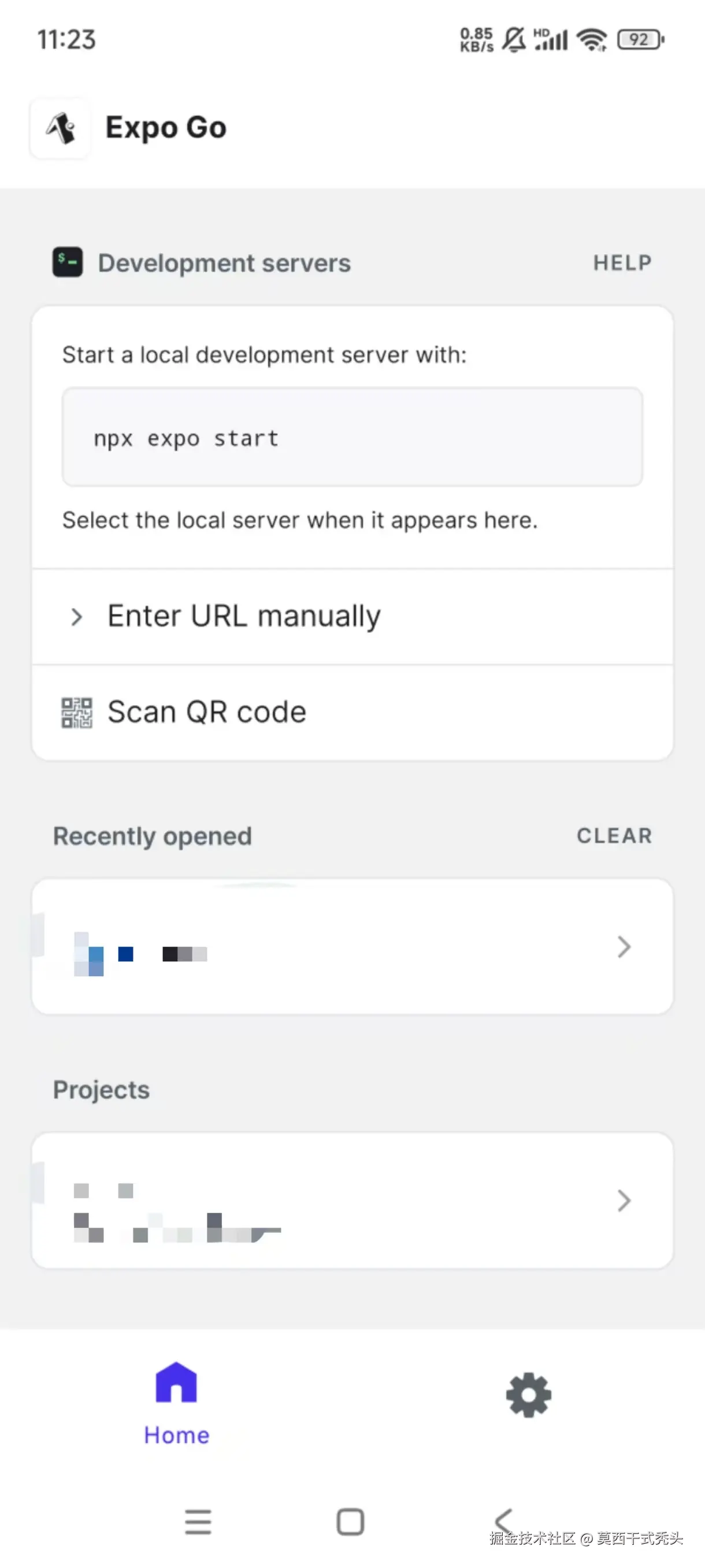
Task: Expand the Enter URL manually chevron
Action: [x=76, y=617]
